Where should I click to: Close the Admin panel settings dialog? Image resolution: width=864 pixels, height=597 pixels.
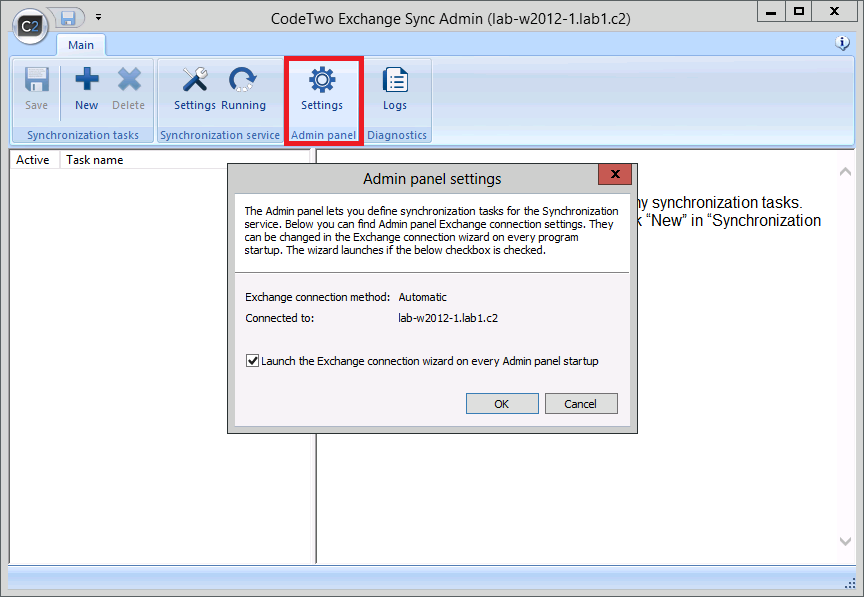(x=615, y=174)
